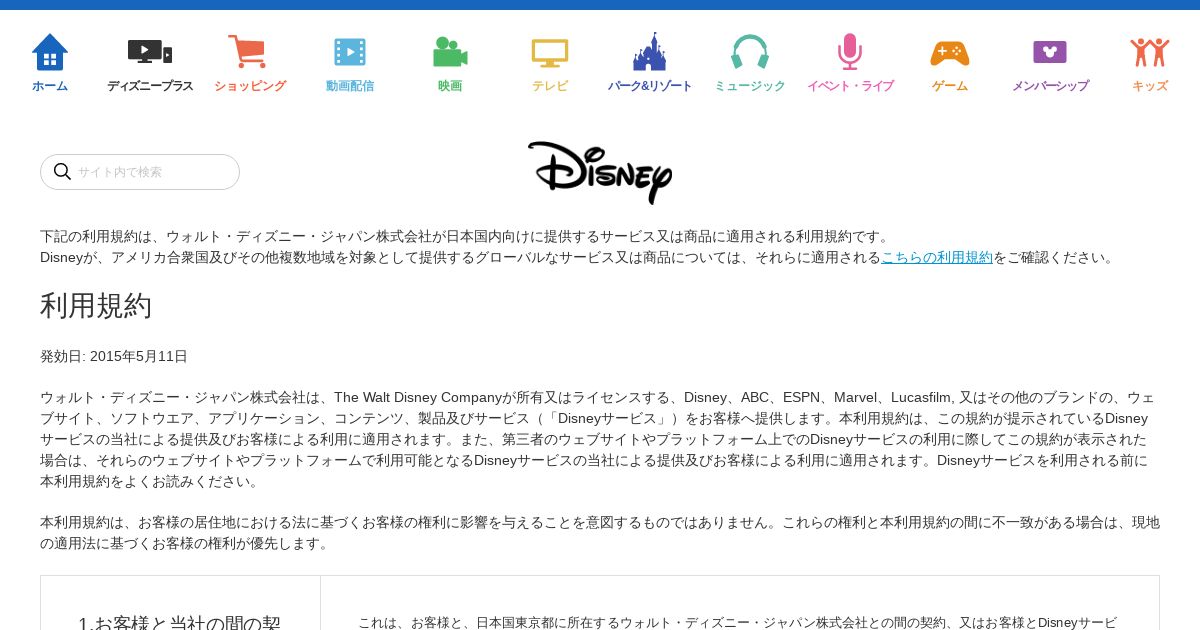
Task: Click the Disney logo
Action: click(600, 172)
